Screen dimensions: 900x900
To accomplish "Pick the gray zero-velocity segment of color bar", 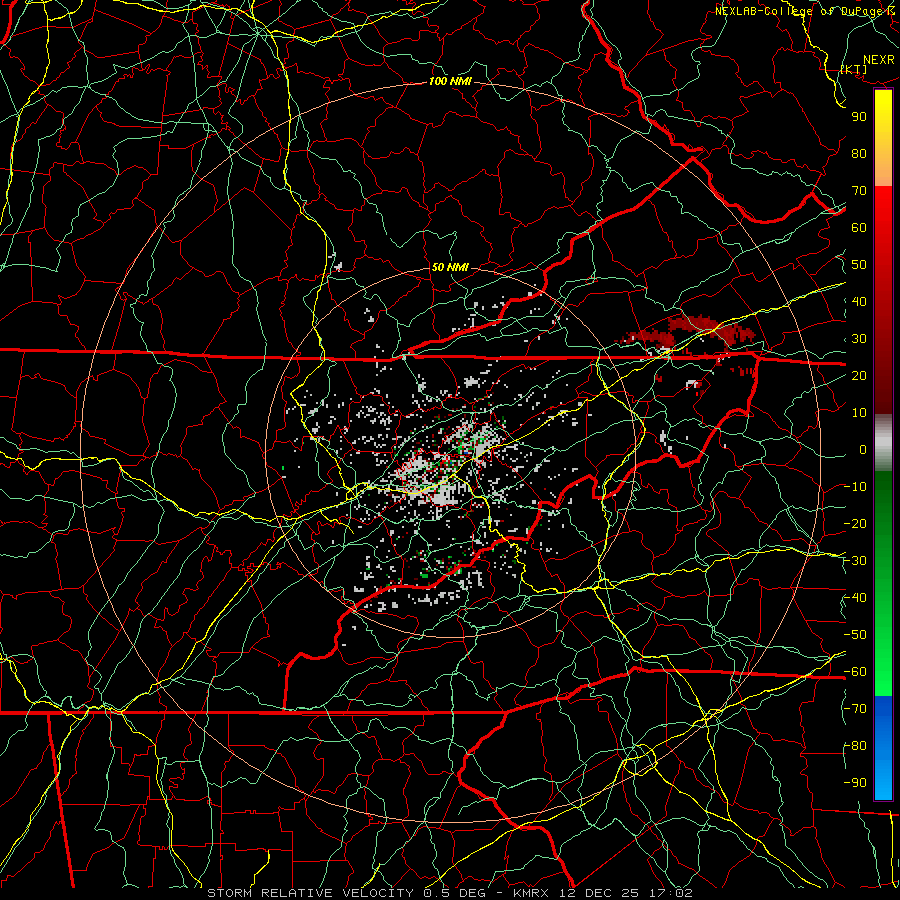I will click(x=883, y=443).
